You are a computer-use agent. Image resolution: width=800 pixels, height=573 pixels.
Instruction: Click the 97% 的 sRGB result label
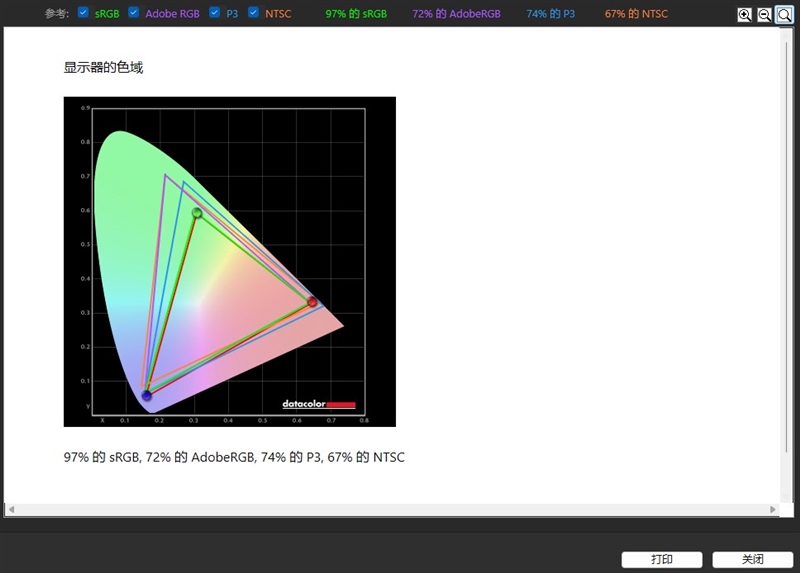(356, 14)
